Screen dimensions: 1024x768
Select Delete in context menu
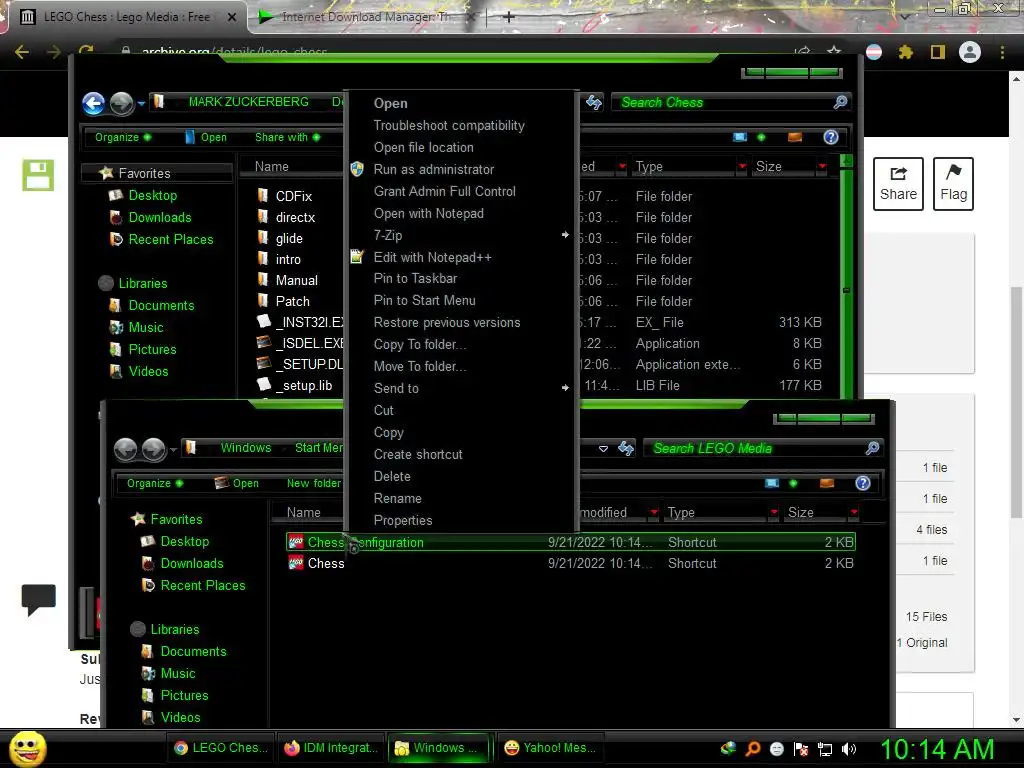[392, 477]
